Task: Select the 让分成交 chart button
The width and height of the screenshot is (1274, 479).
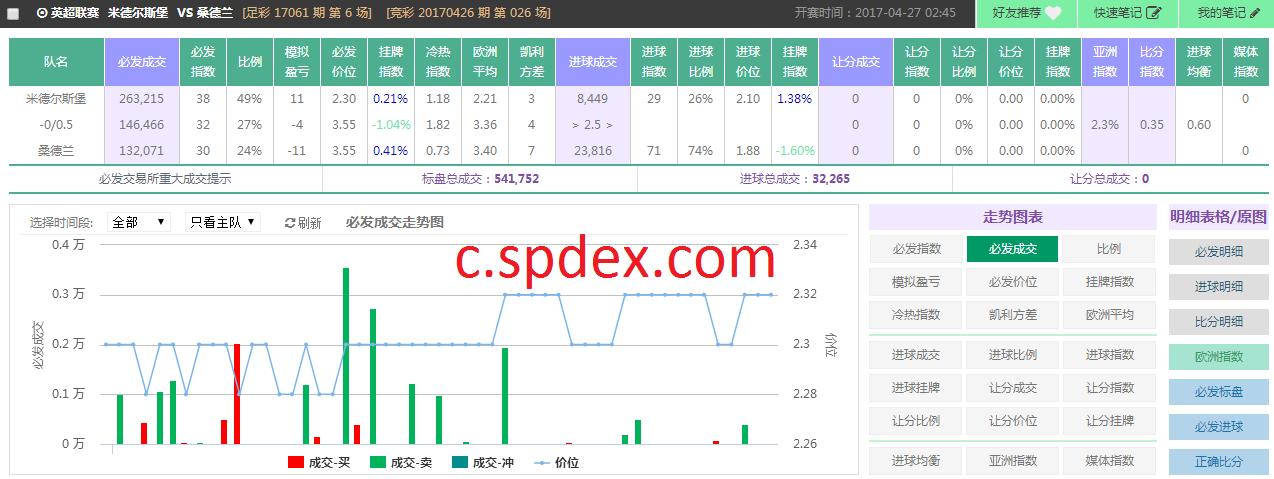Action: (x=1012, y=387)
